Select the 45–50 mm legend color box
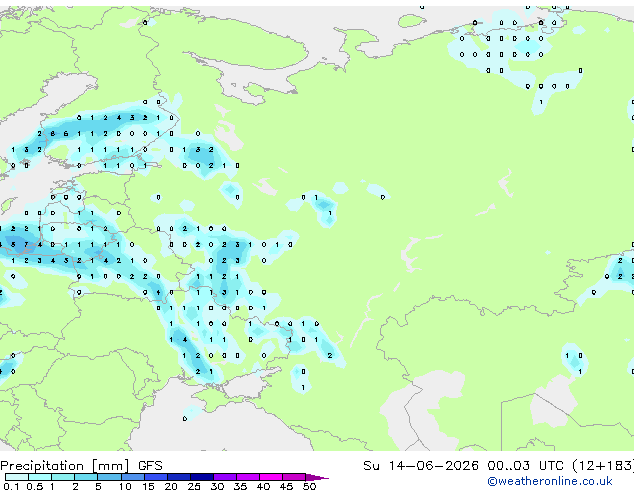634x490 pixels. pyautogui.click(x=294, y=477)
